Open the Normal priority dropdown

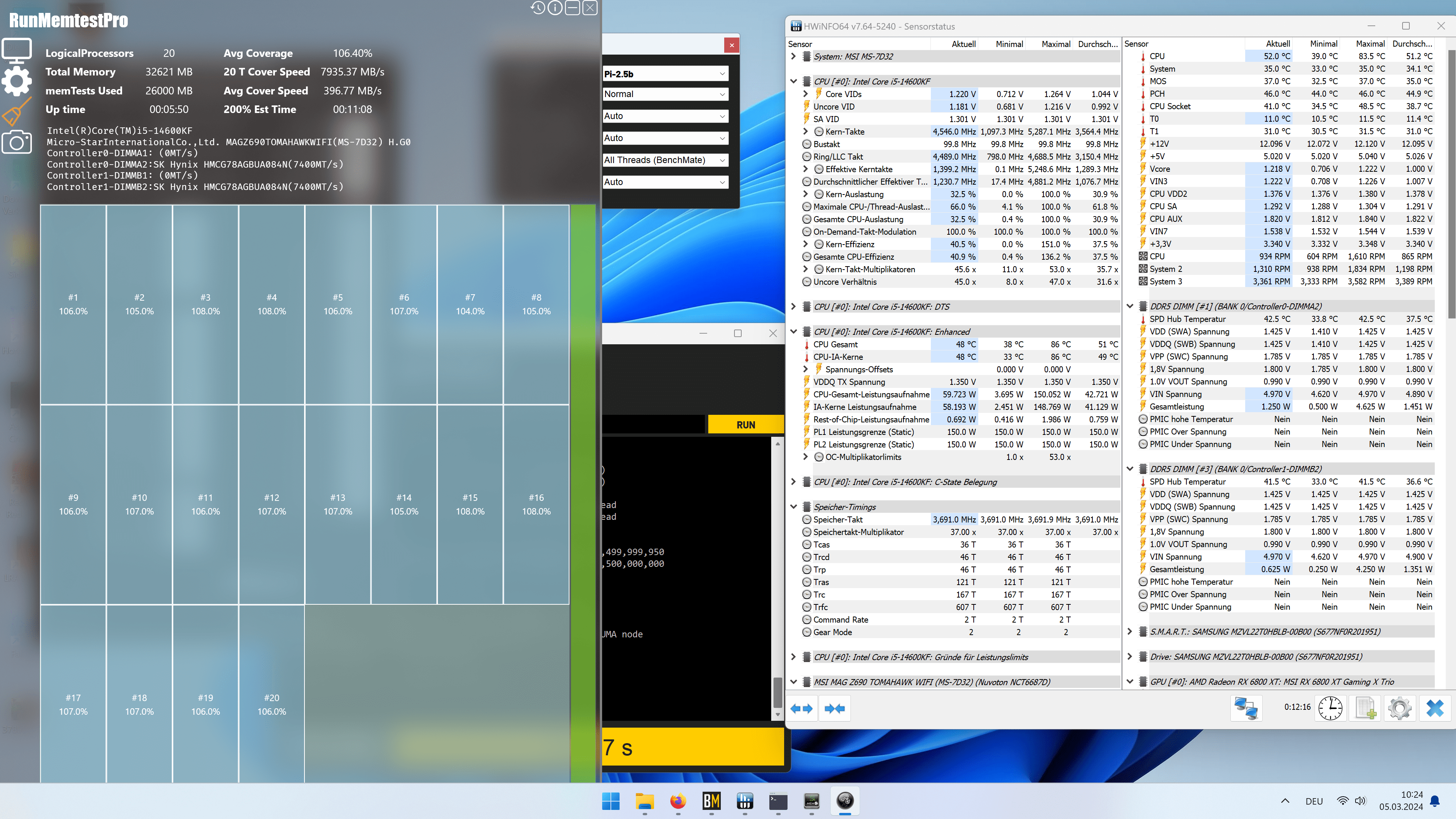665,94
